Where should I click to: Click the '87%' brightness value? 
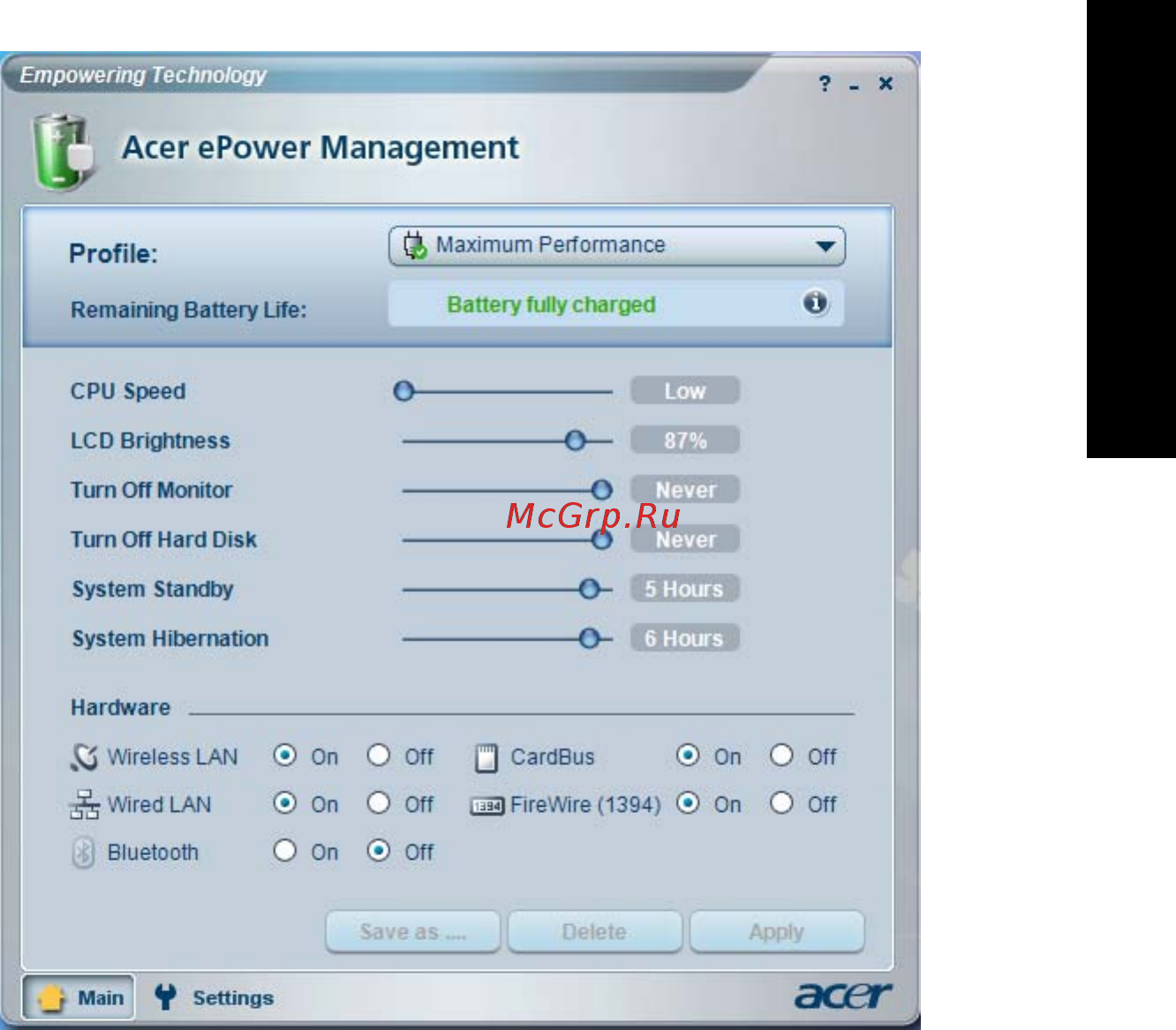(x=685, y=440)
